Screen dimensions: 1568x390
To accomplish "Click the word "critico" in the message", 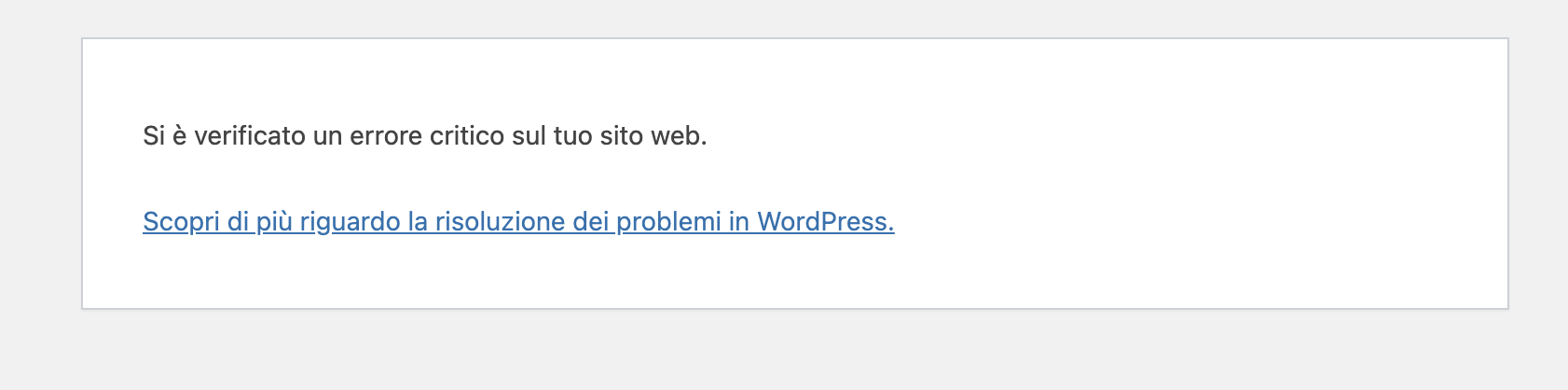I will tap(467, 136).
